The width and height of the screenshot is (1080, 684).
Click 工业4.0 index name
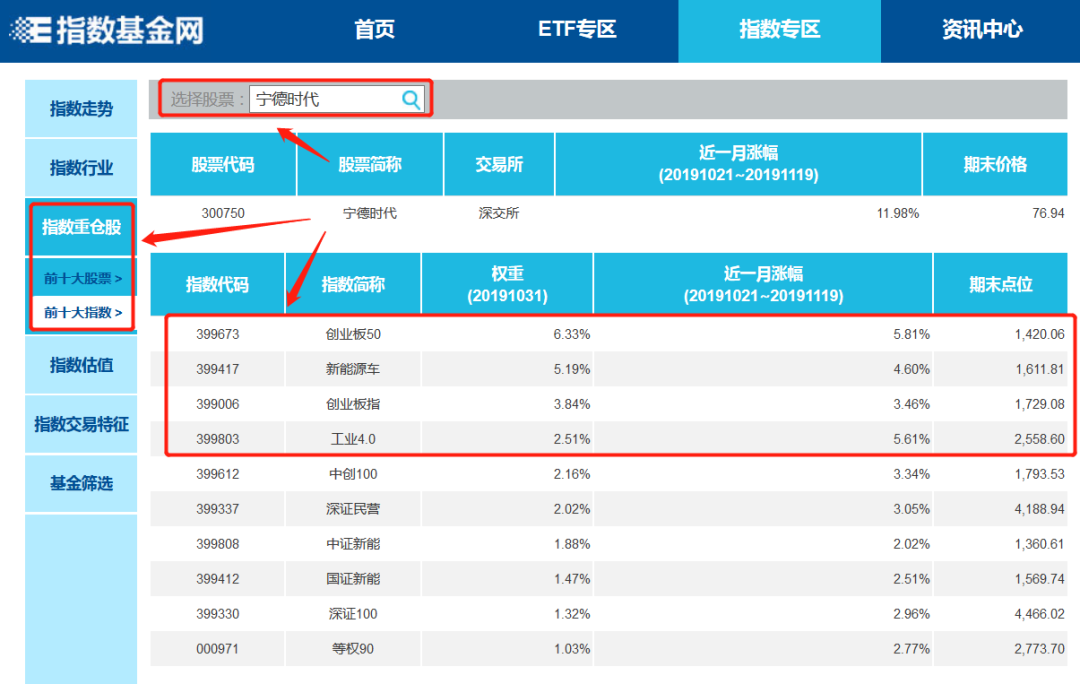353,439
